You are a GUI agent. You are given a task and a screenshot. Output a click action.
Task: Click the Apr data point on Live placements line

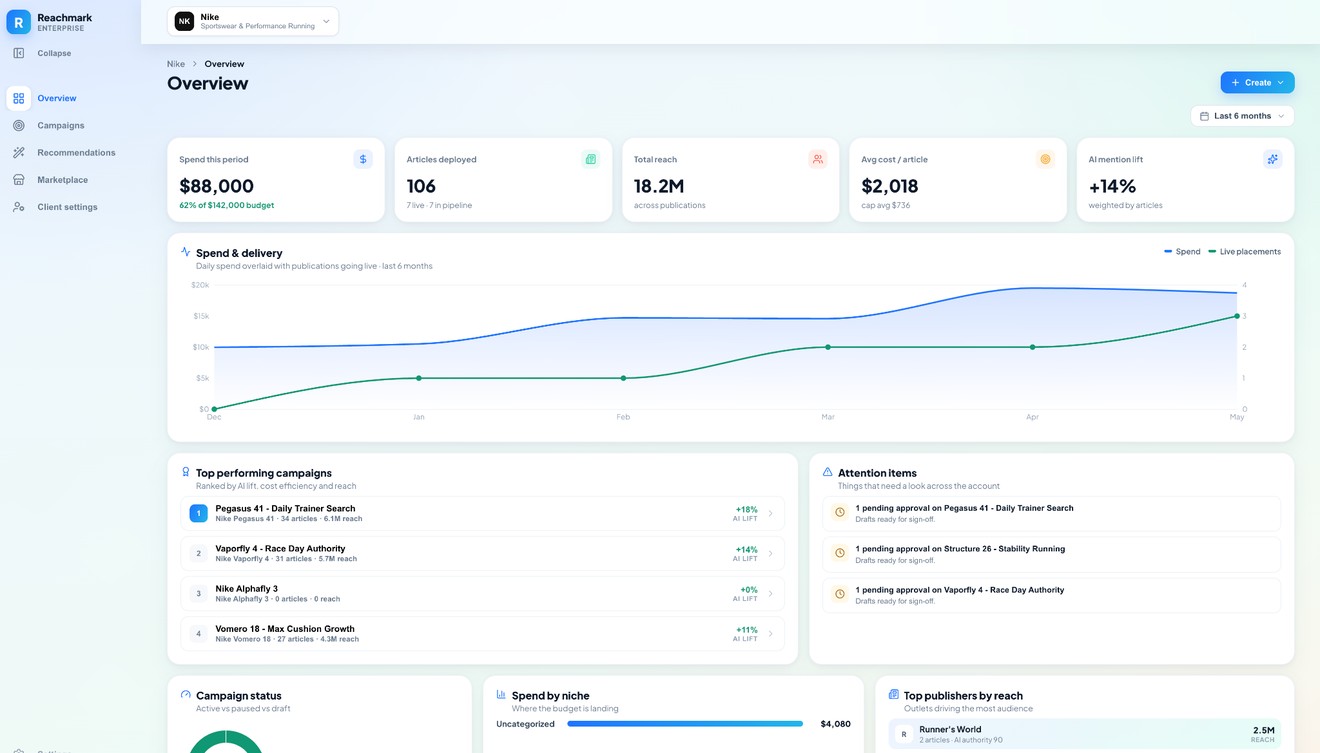[x=1033, y=347]
